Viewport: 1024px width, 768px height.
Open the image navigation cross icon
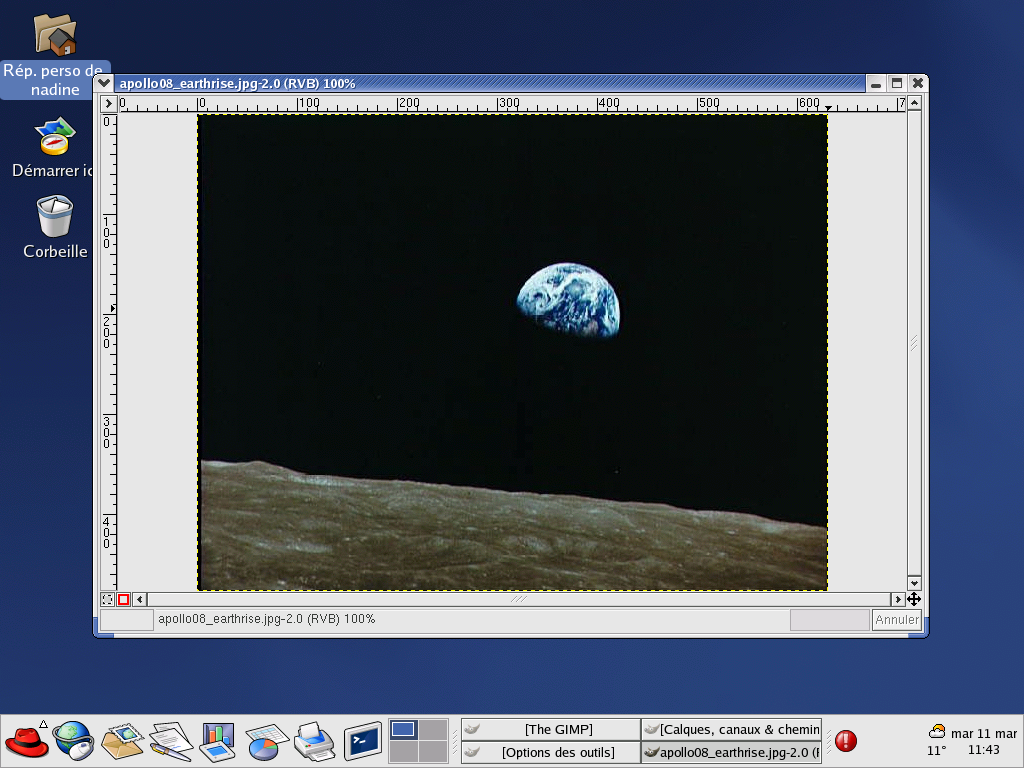(914, 599)
